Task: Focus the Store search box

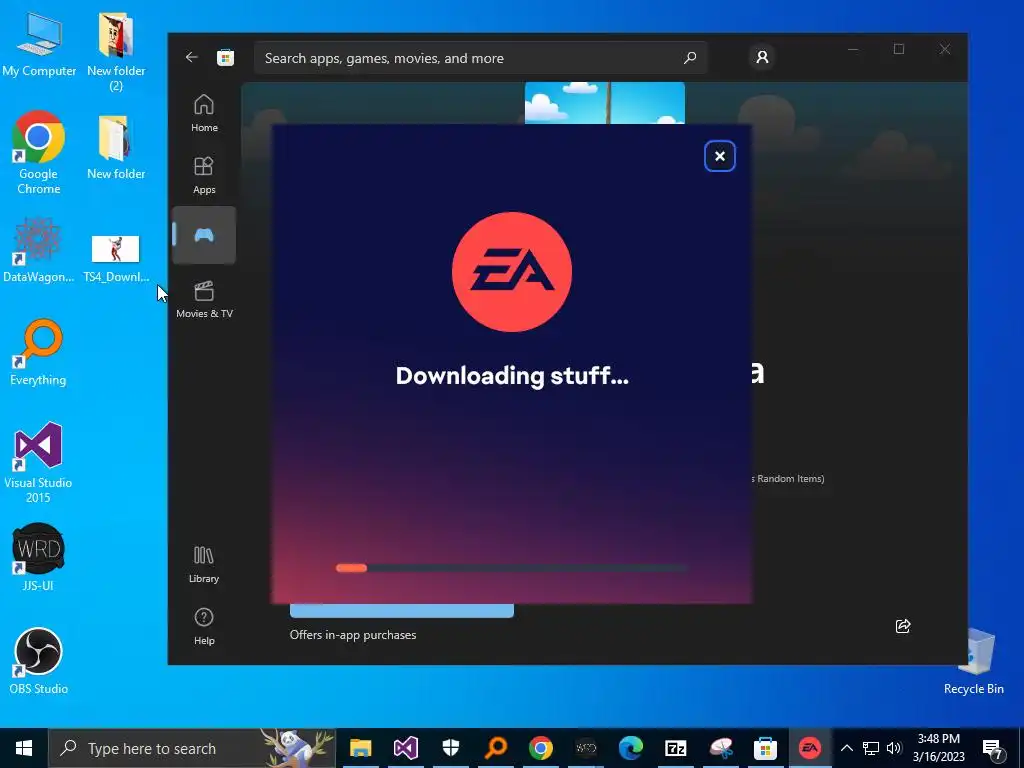Action: pos(480,58)
